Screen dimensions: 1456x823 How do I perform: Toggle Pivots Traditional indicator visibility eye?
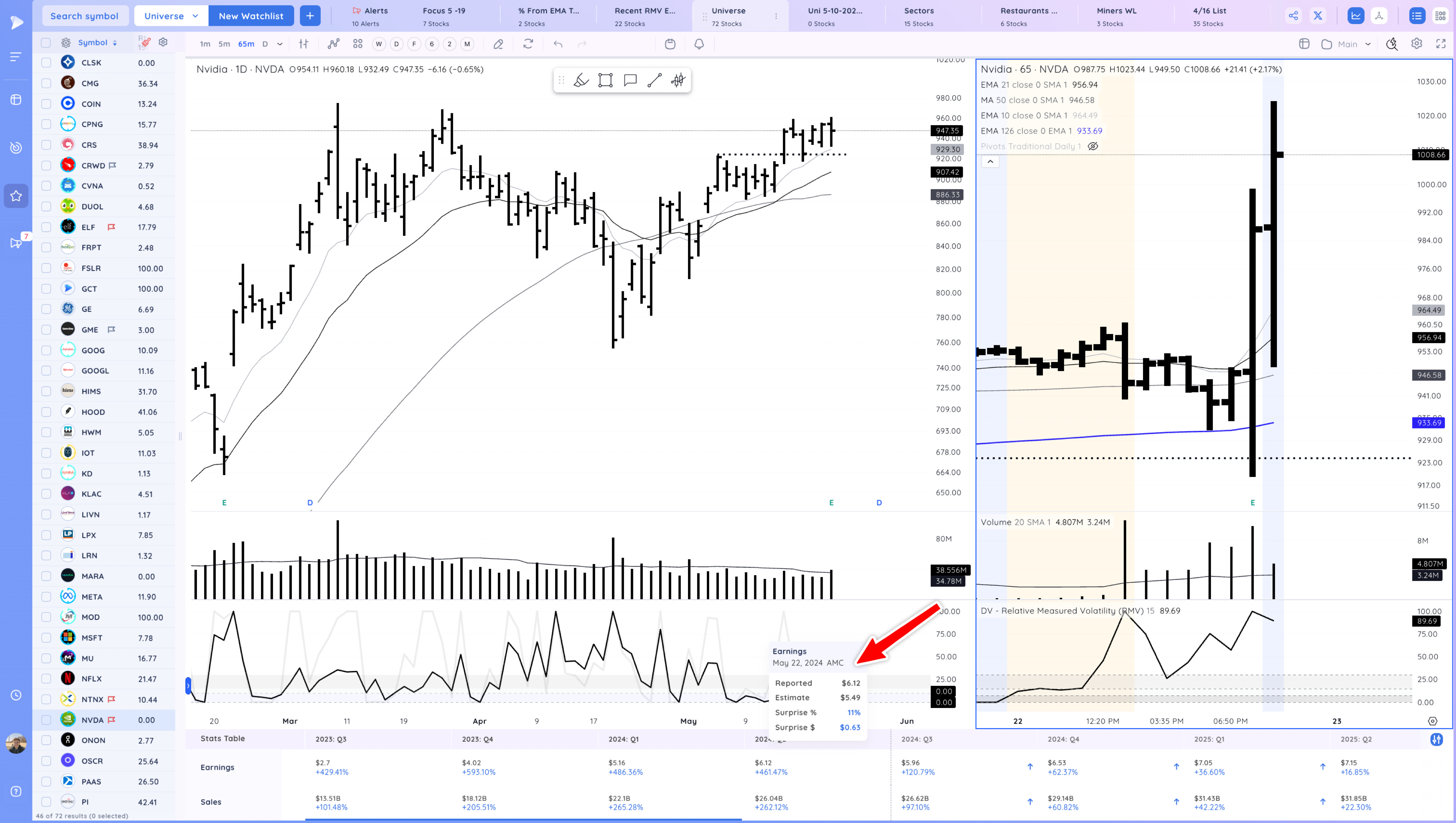1093,146
